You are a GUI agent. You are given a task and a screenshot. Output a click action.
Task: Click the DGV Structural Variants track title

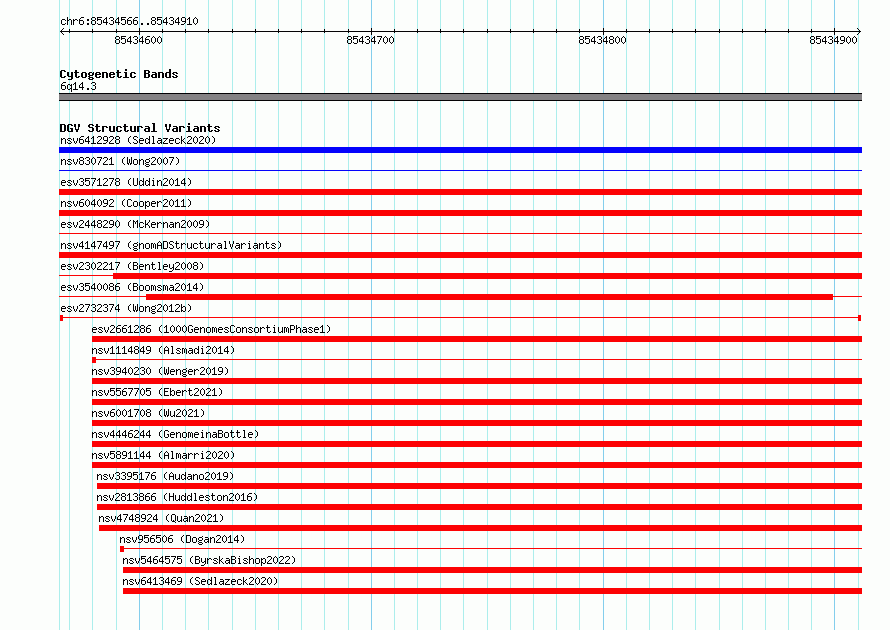pos(140,128)
